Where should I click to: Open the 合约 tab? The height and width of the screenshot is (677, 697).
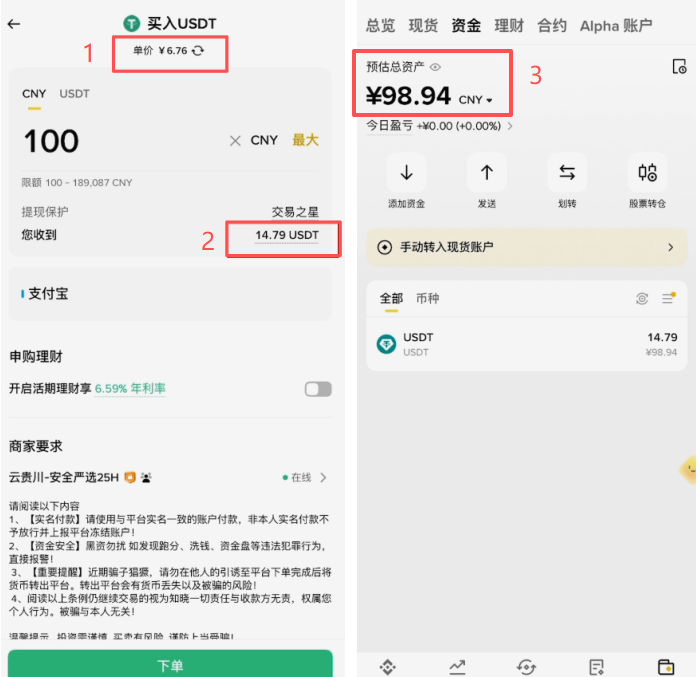tap(552, 26)
